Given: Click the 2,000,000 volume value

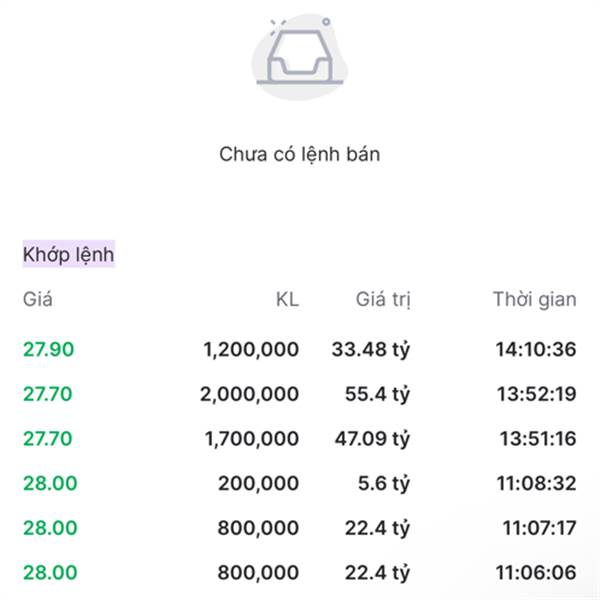Looking at the screenshot, I should coord(250,394).
